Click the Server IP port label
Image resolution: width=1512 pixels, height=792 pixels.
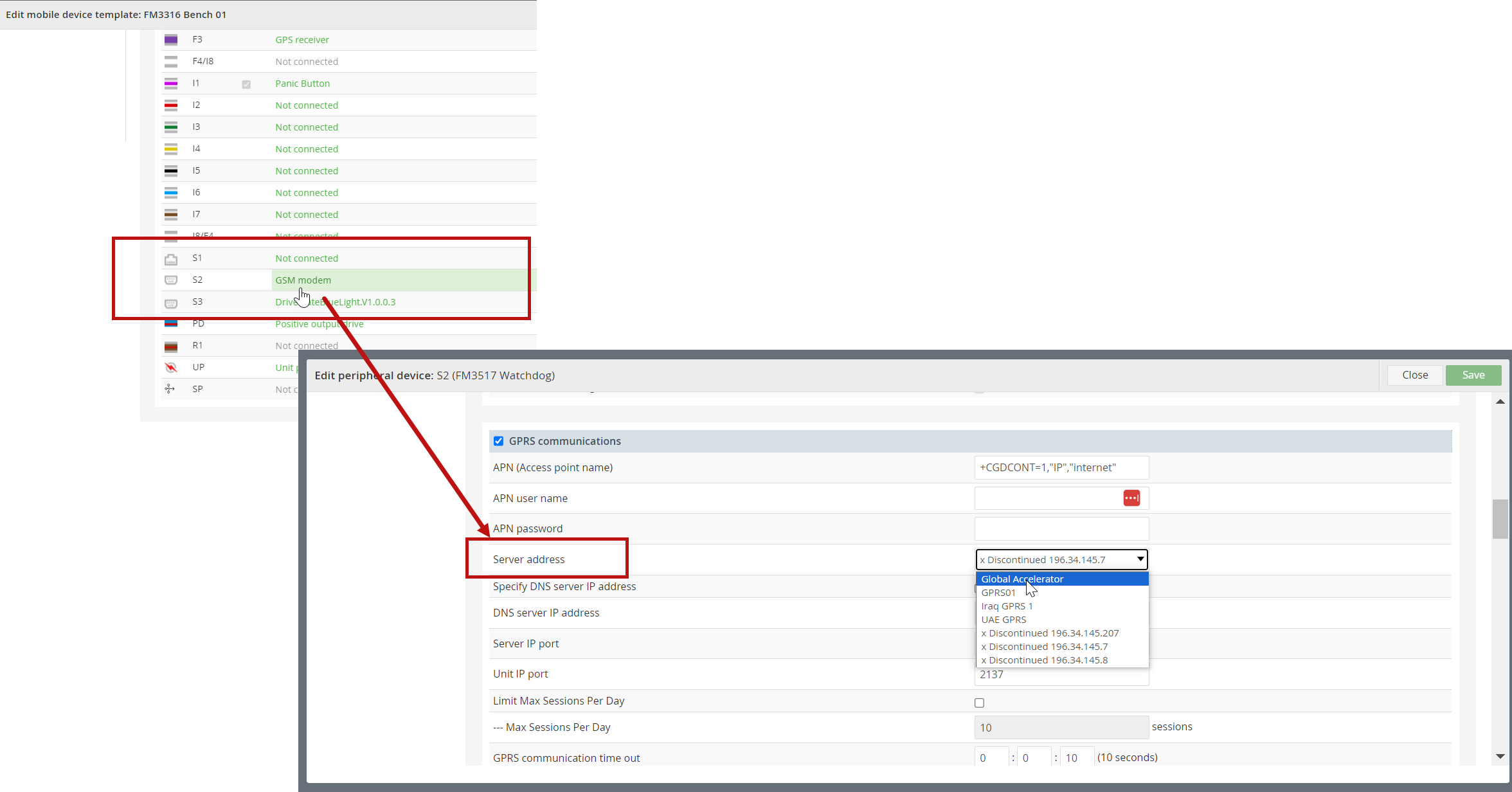tap(526, 643)
